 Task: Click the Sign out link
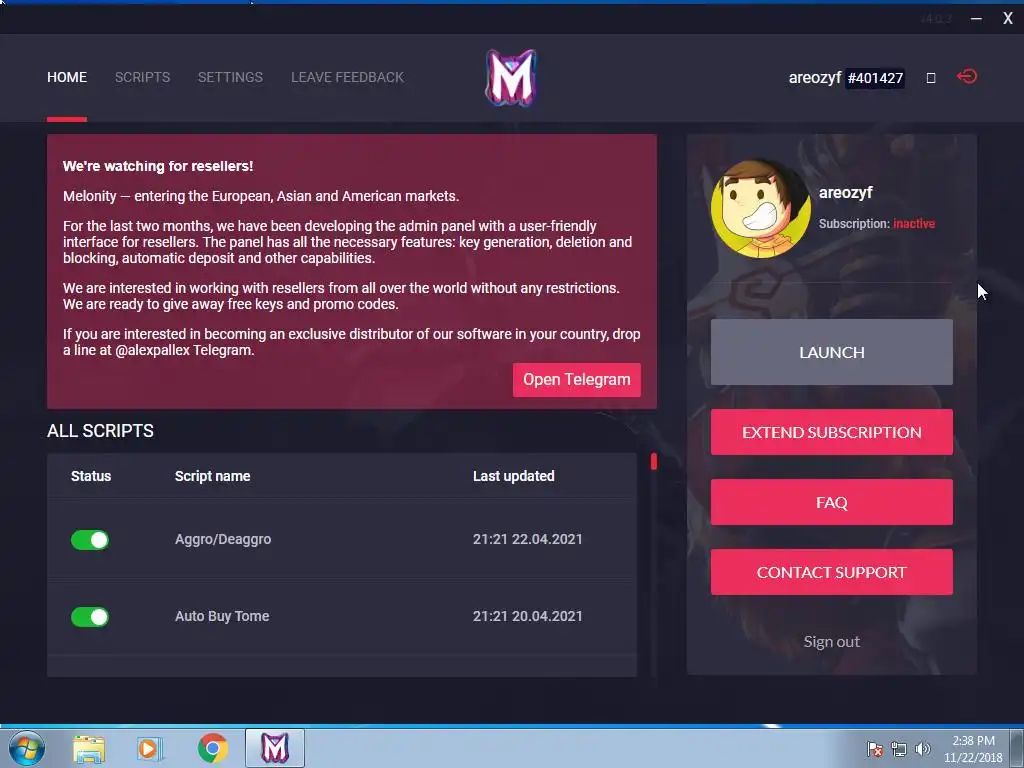831,642
